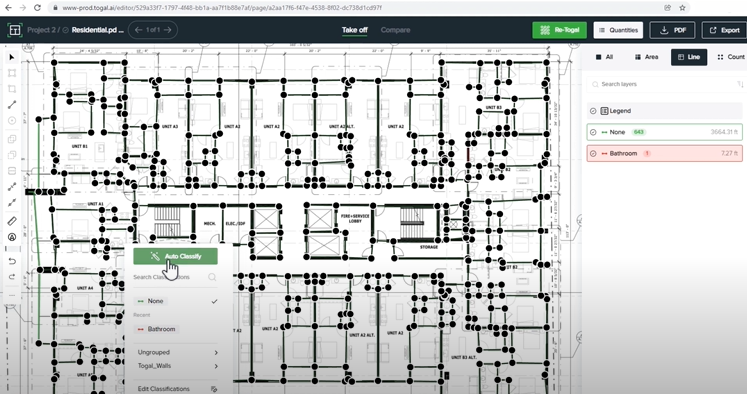Select the circle count tool in left toolbar

pyautogui.click(x=12, y=121)
